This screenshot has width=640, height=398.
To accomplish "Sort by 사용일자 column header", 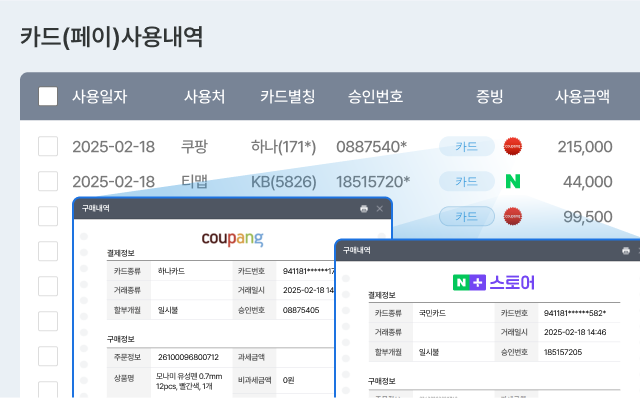I will 100,97.
